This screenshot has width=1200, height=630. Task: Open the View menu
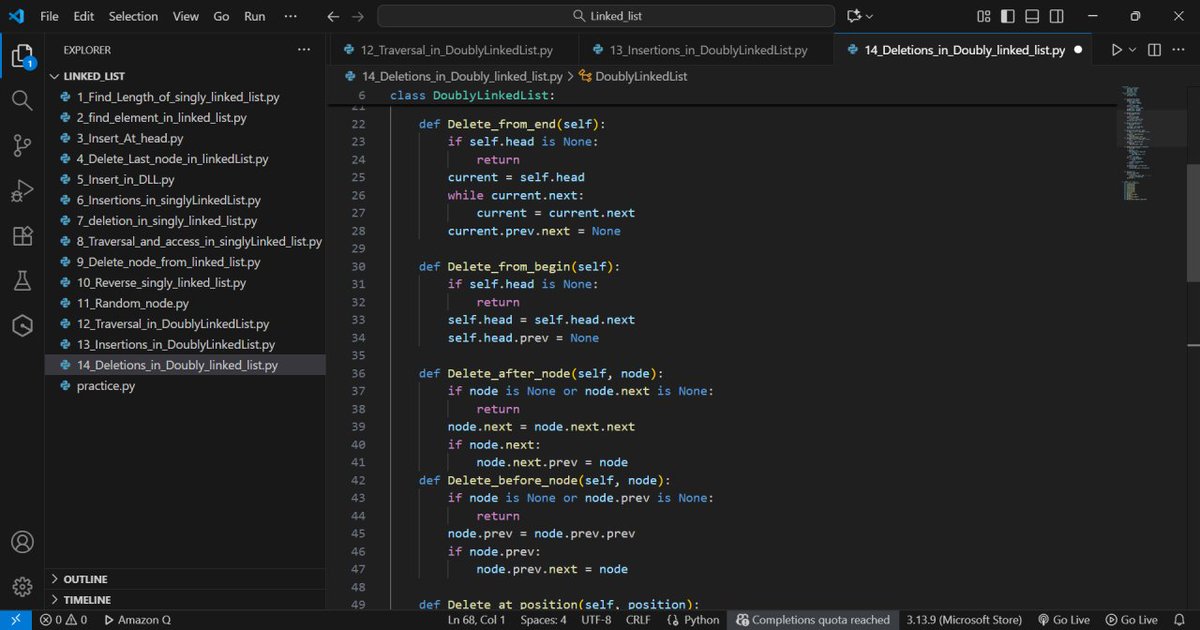(186, 16)
